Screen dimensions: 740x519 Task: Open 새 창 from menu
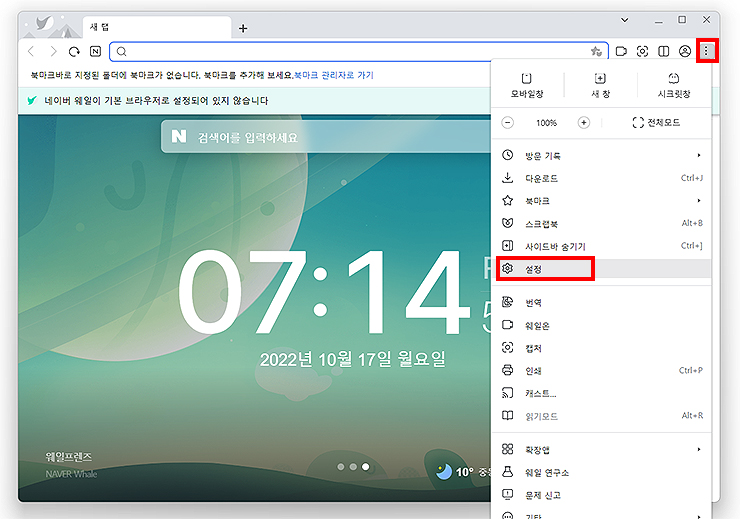tap(600, 85)
